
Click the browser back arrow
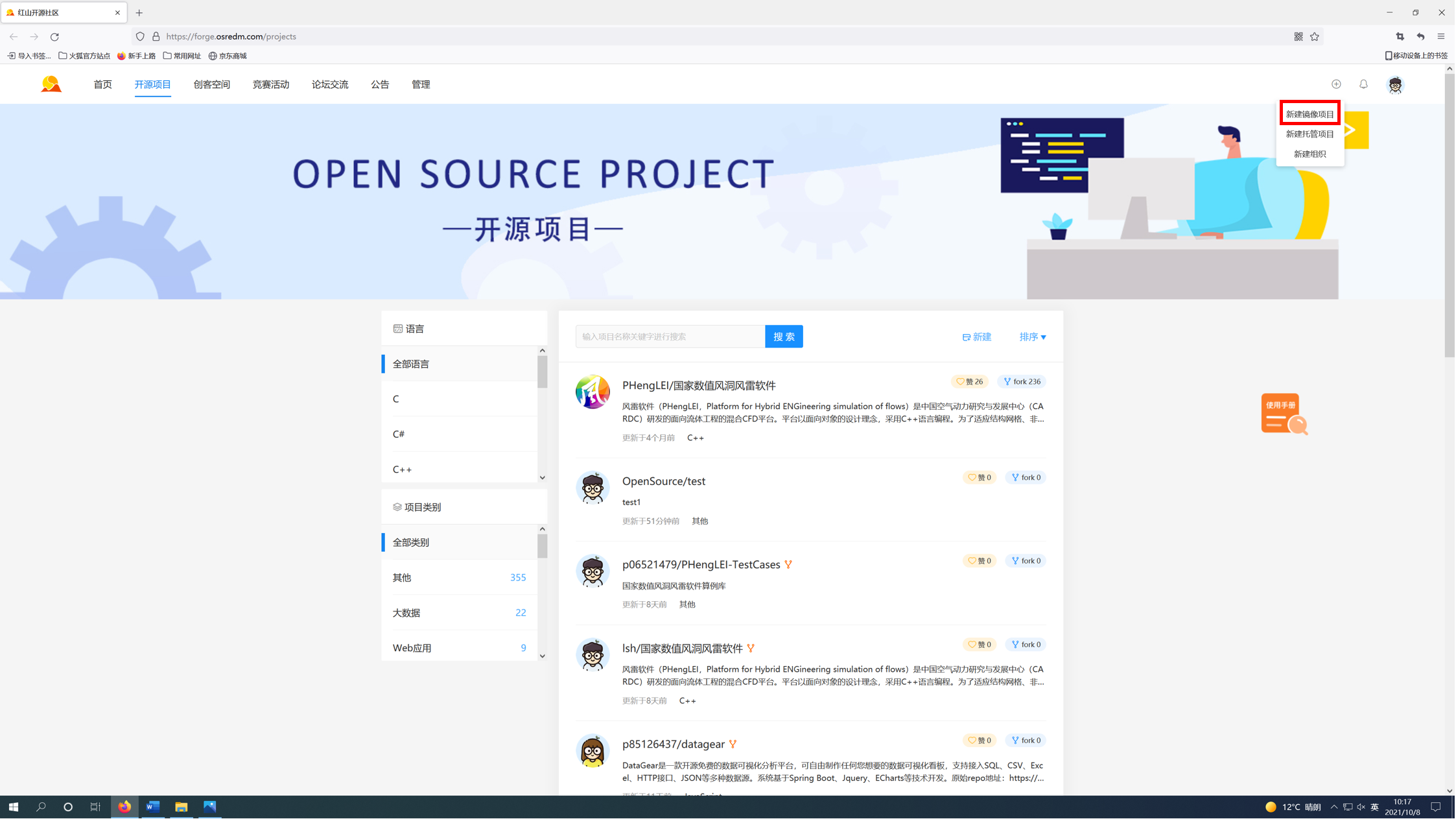[14, 37]
